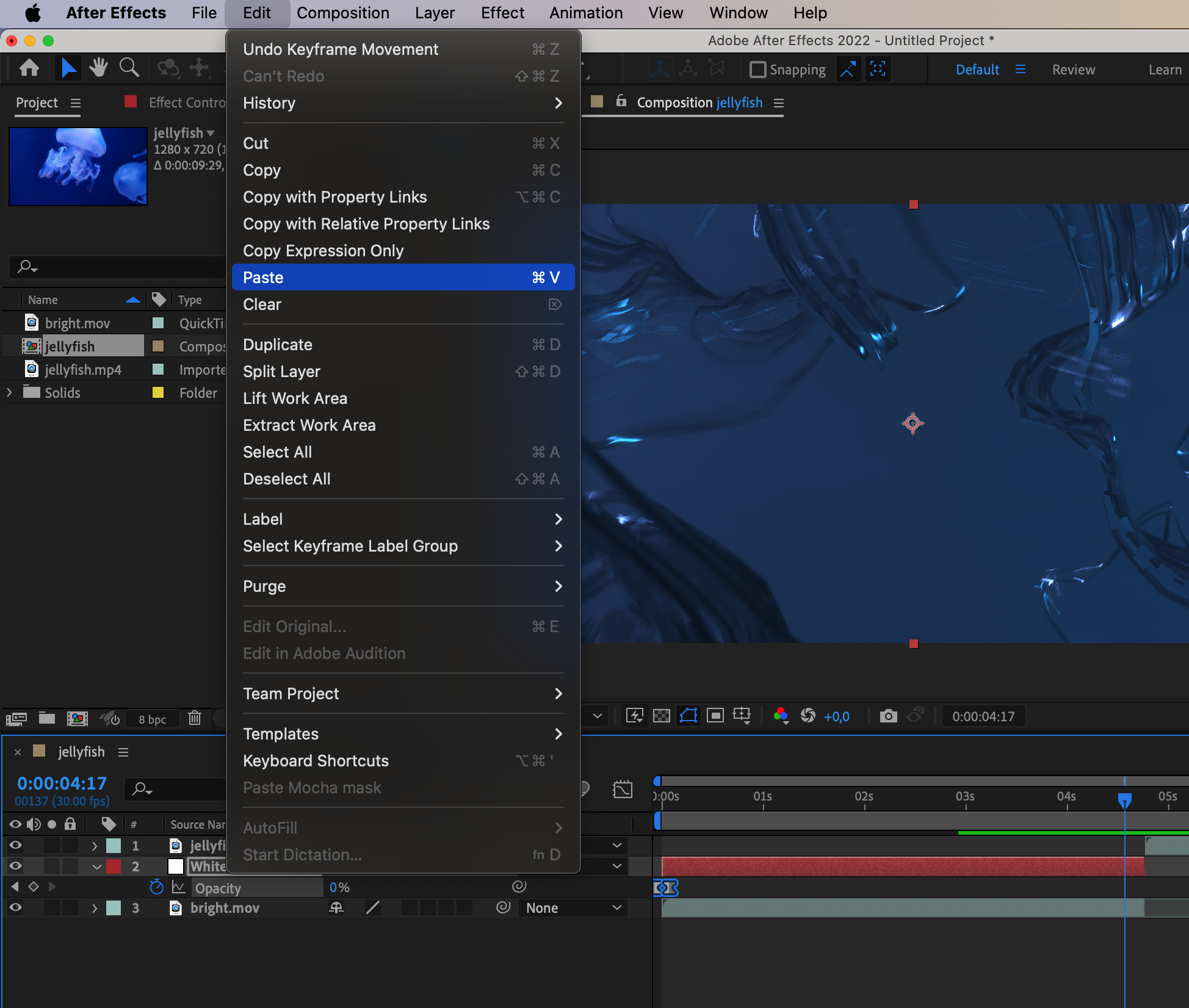The width and height of the screenshot is (1189, 1008).
Task: Toggle transparency grid icon in viewer
Action: click(x=661, y=716)
